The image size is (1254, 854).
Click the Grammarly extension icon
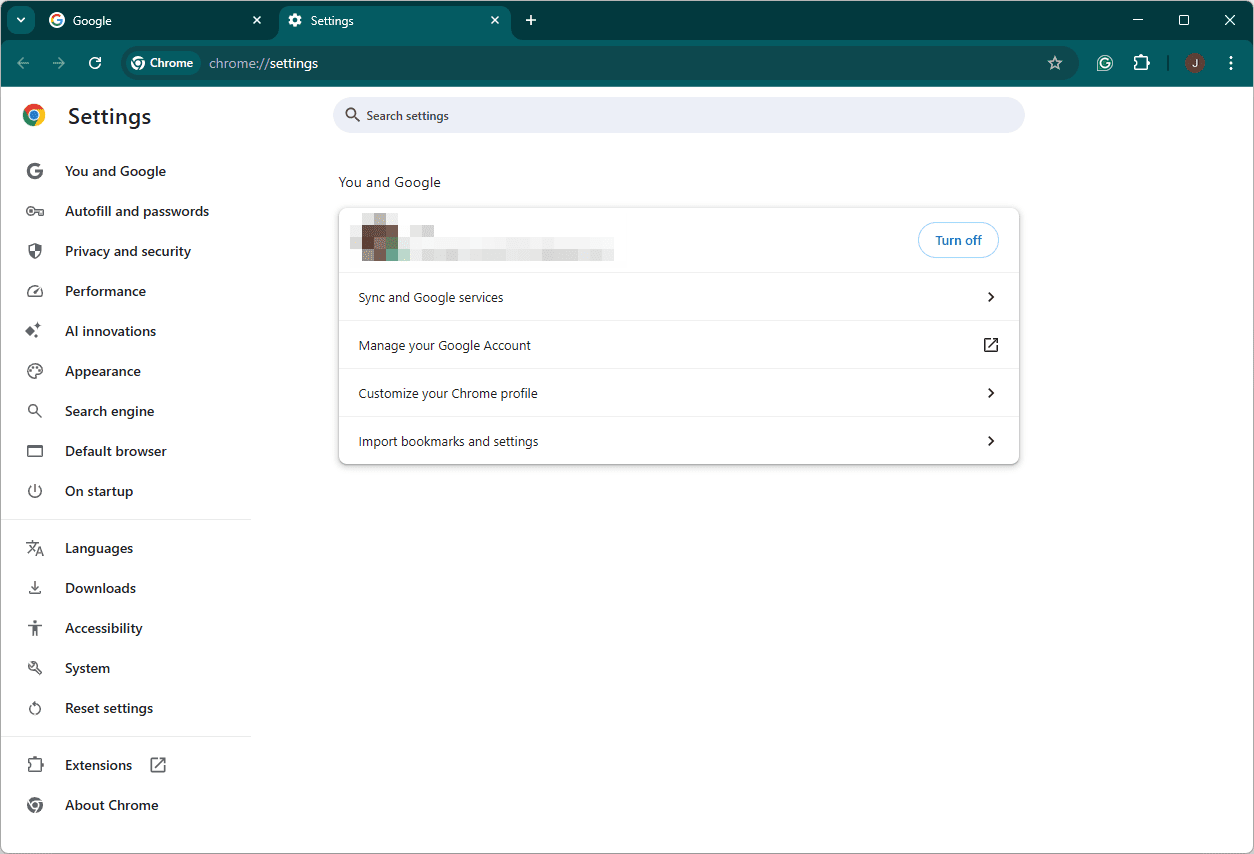pos(1104,63)
